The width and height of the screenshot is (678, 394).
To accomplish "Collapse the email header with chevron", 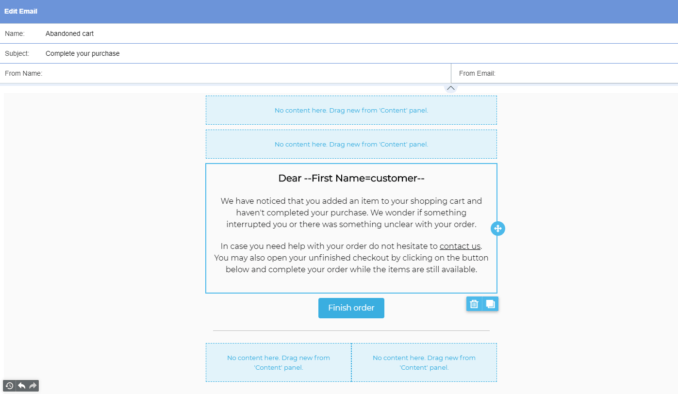I will point(451,88).
